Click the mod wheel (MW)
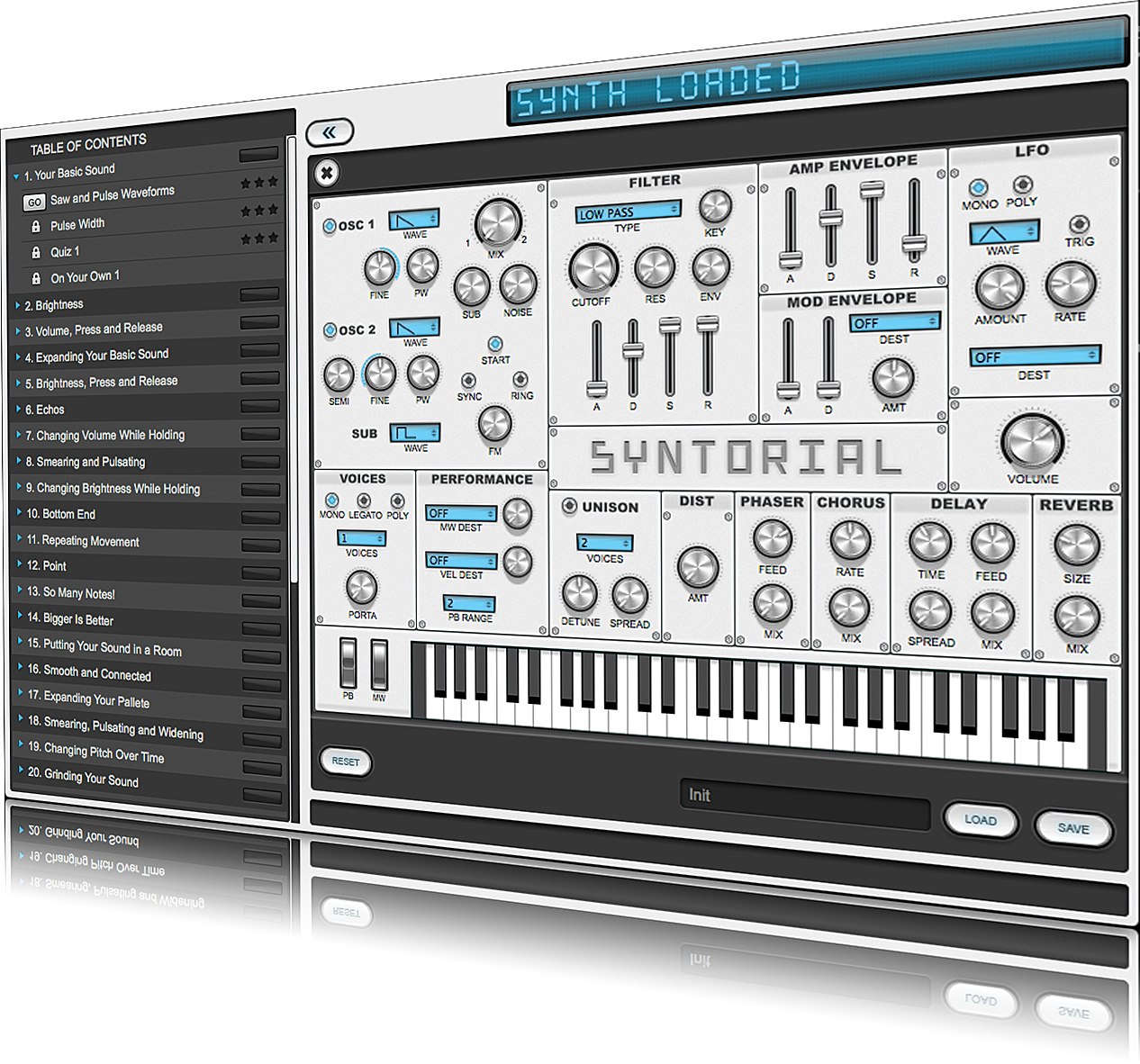The height and width of the screenshot is (1064, 1140). pos(379,665)
